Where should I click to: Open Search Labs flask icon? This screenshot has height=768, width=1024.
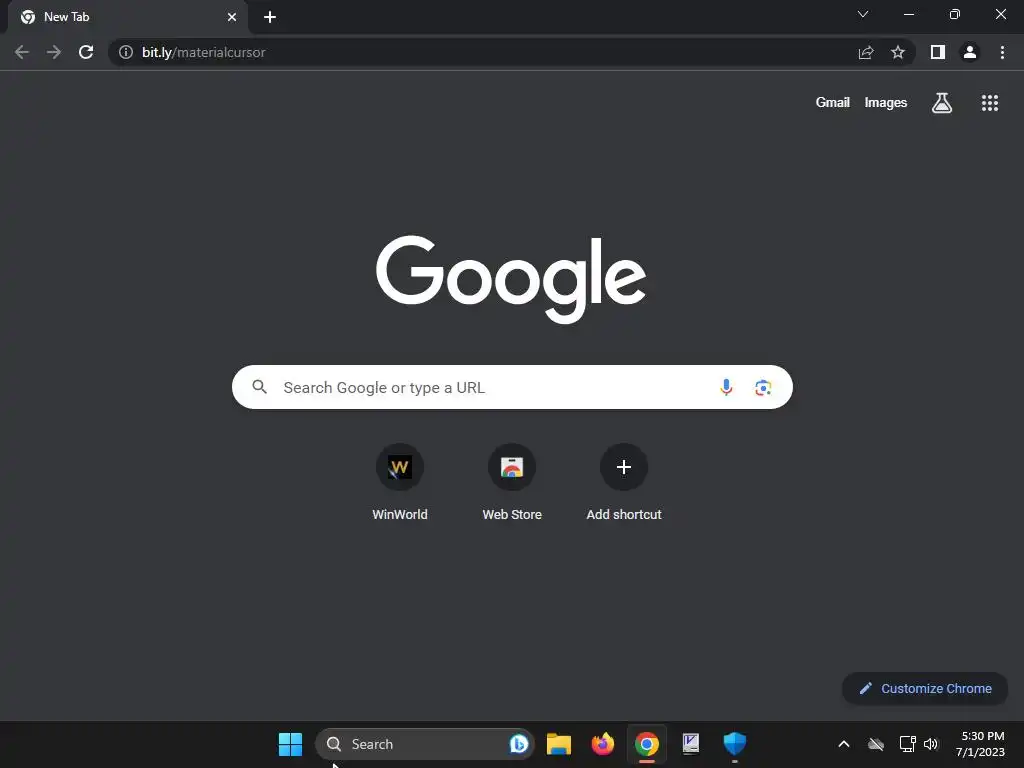pos(942,103)
